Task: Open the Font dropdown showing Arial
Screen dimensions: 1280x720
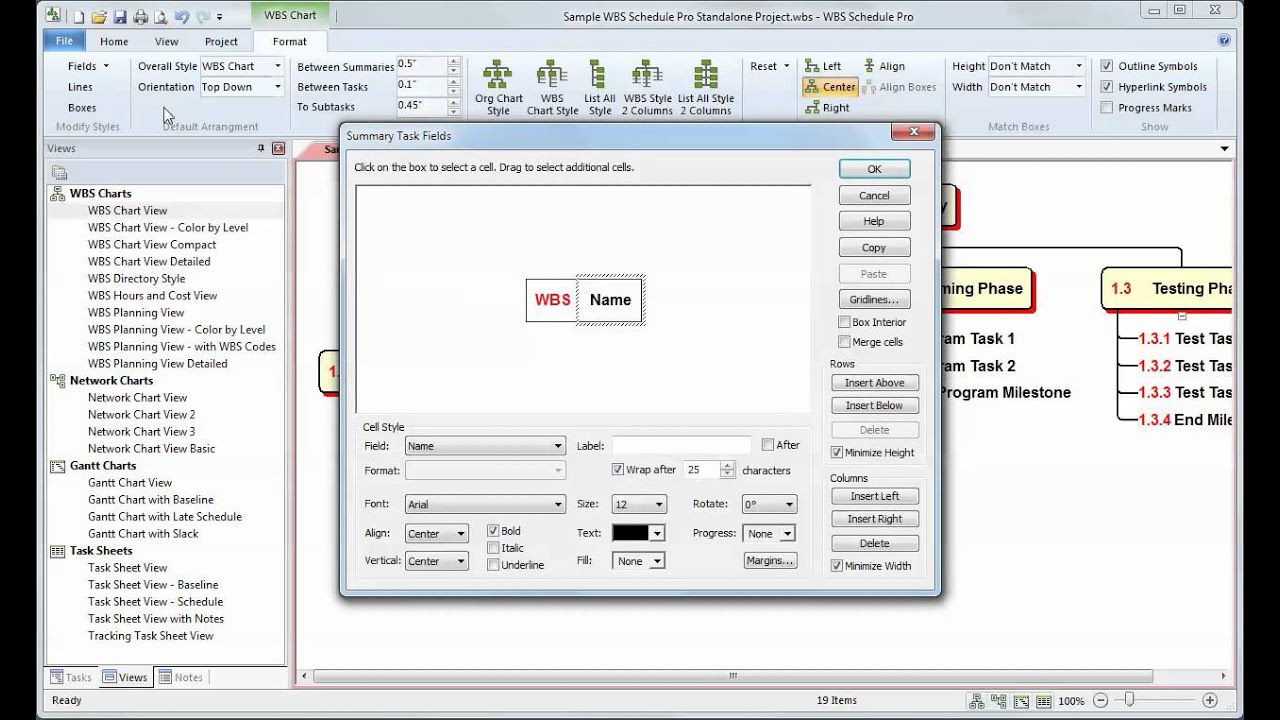Action: coord(485,504)
